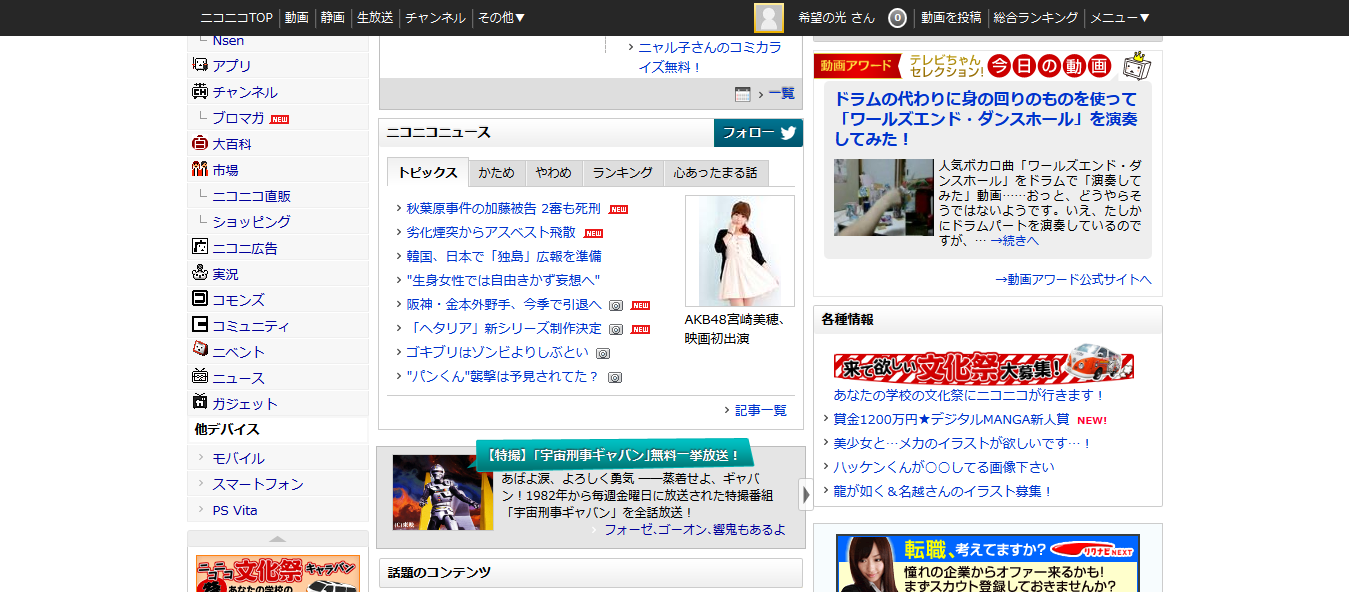
Task: Click the ニュース sidebar icon
Action: 199,377
